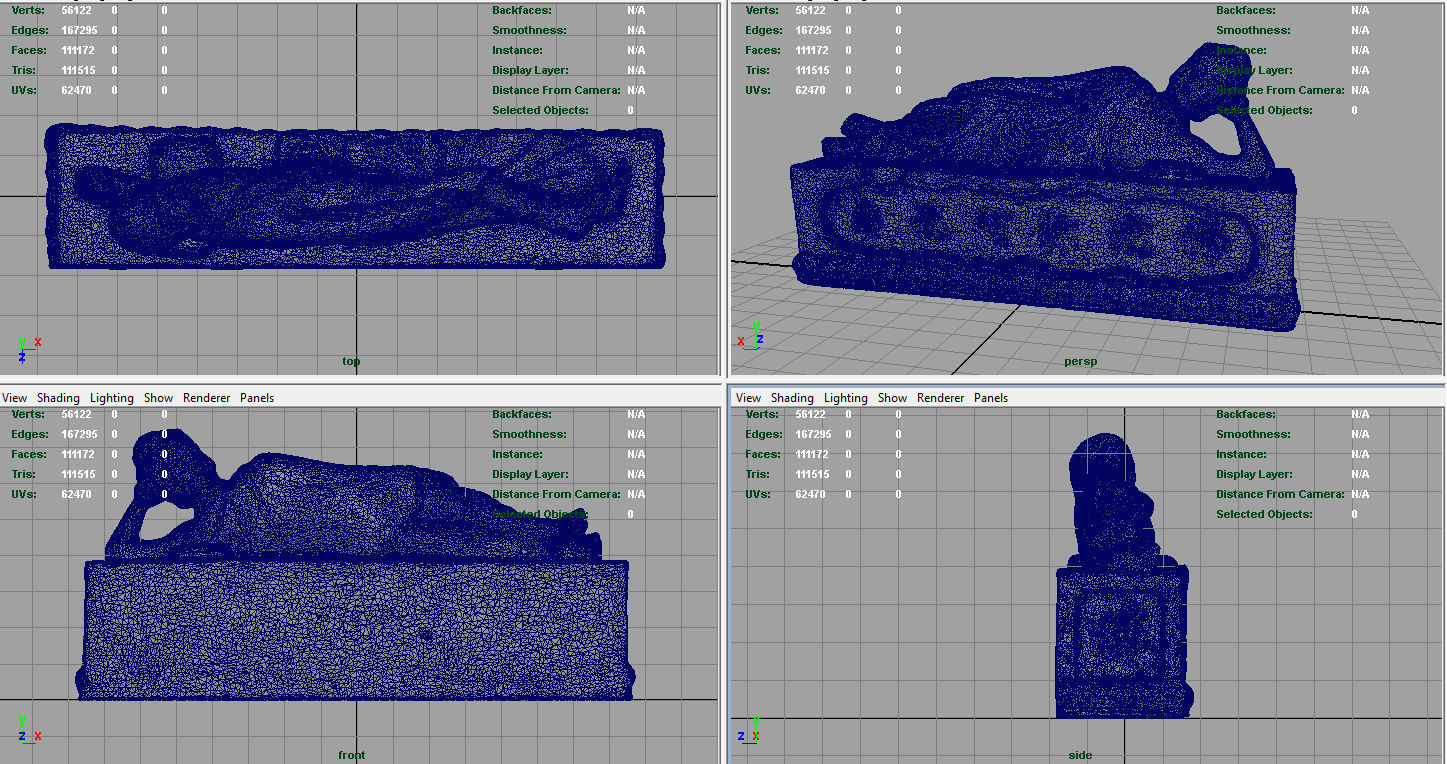Click the Verts label in the side view
Viewport: 1447px width, 764px height.
[x=762, y=414]
